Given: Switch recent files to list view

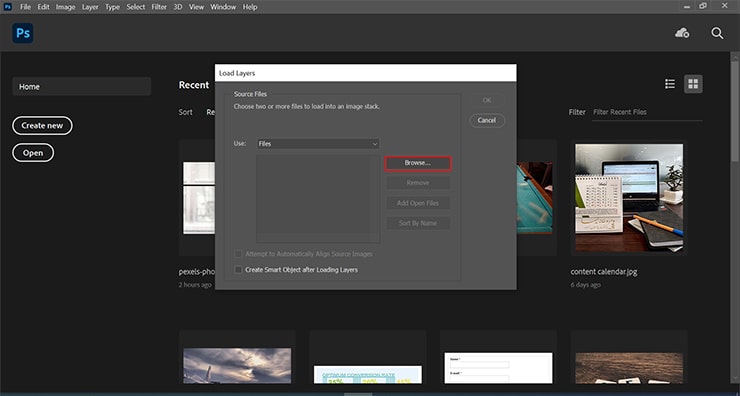Looking at the screenshot, I should 670,84.
